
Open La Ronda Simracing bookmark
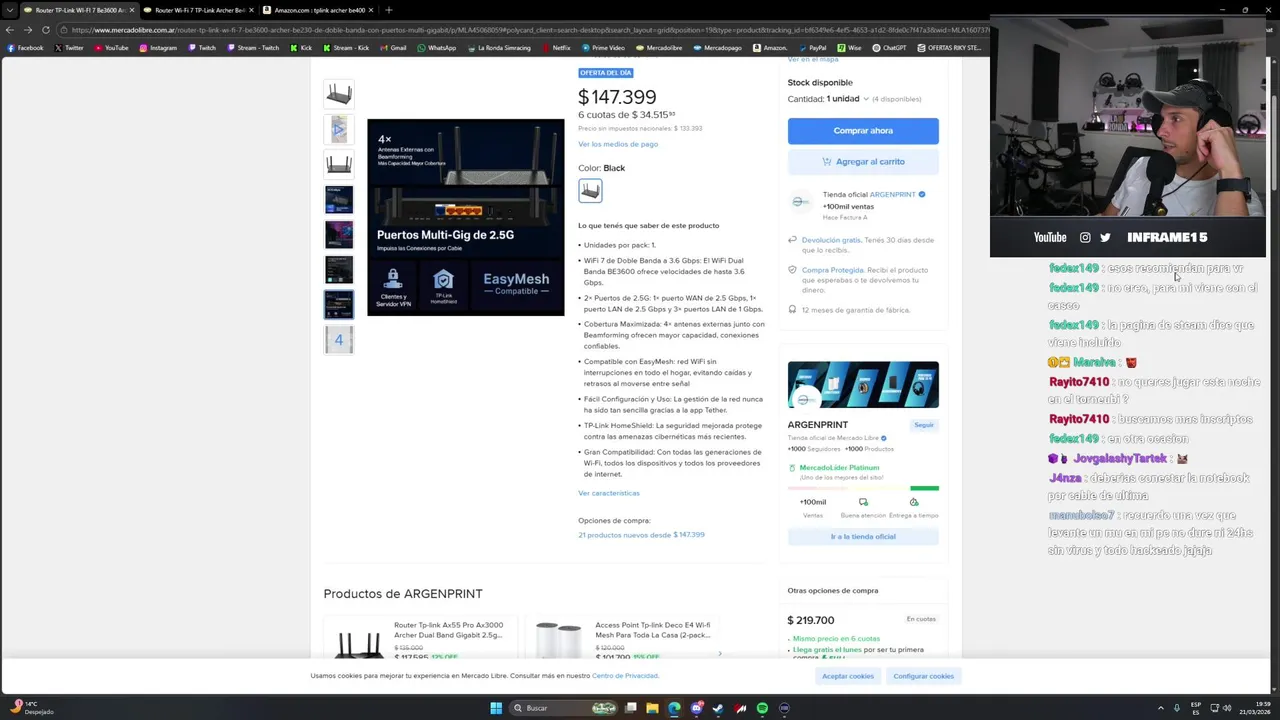coord(498,48)
